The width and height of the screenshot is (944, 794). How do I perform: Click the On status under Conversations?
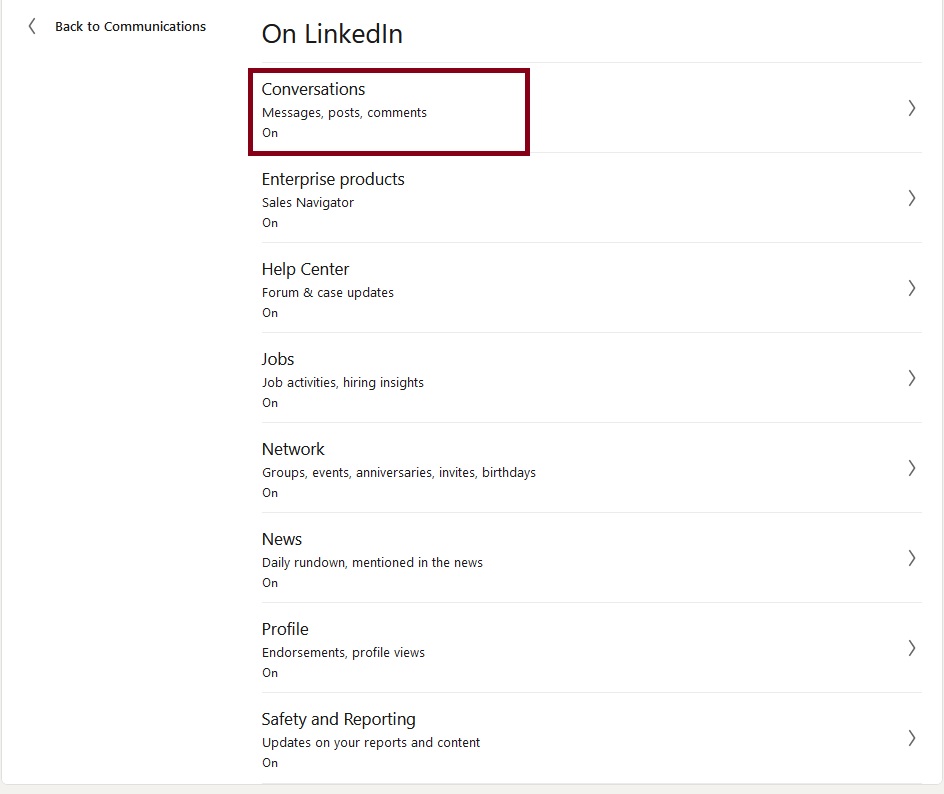tap(270, 133)
